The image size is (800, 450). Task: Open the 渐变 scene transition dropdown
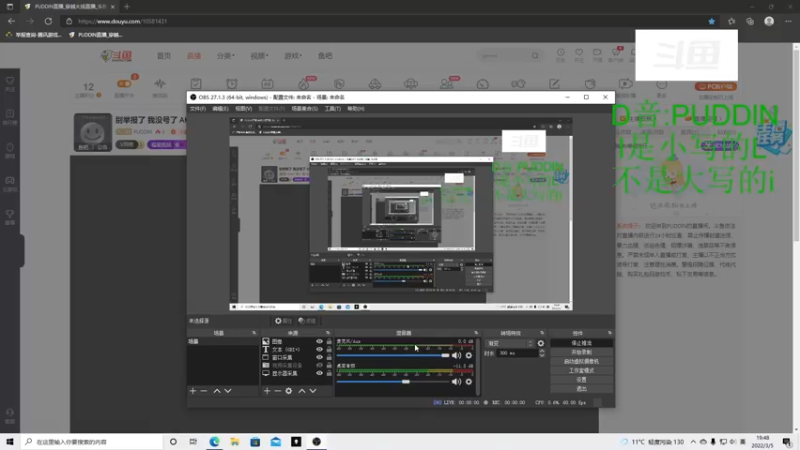click(x=509, y=343)
